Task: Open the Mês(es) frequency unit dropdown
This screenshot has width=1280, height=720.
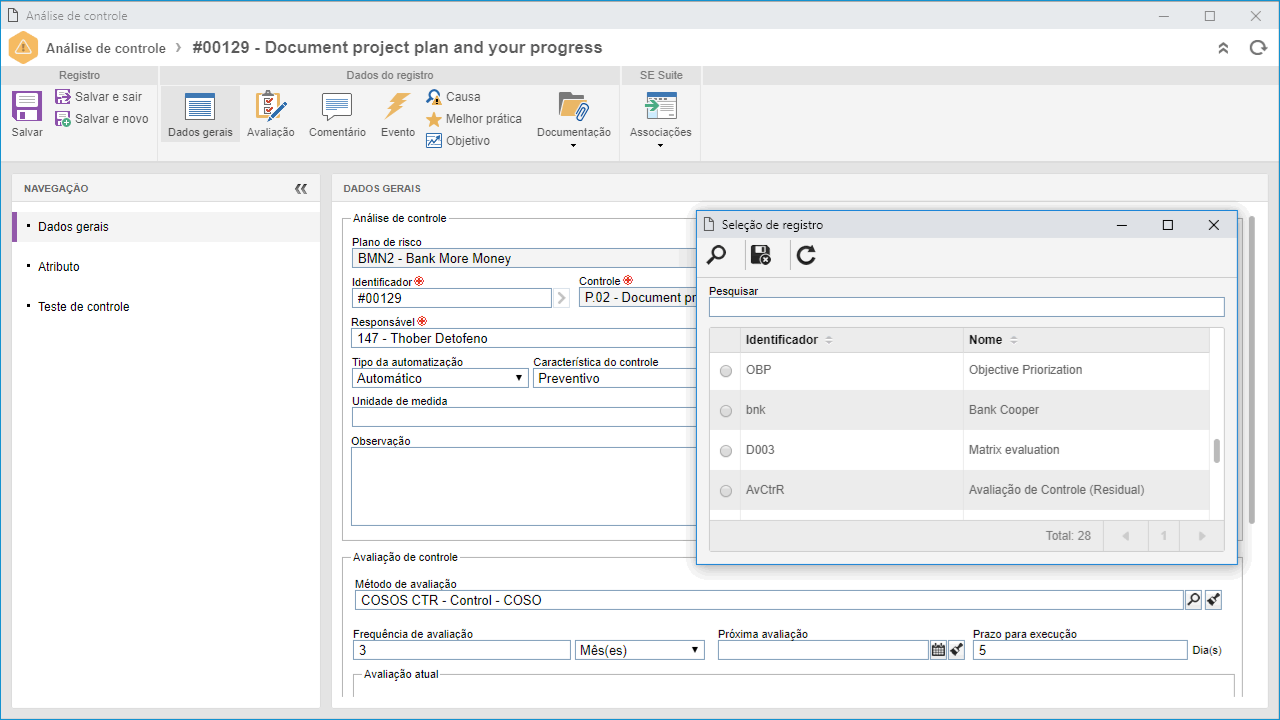Action: (x=640, y=650)
